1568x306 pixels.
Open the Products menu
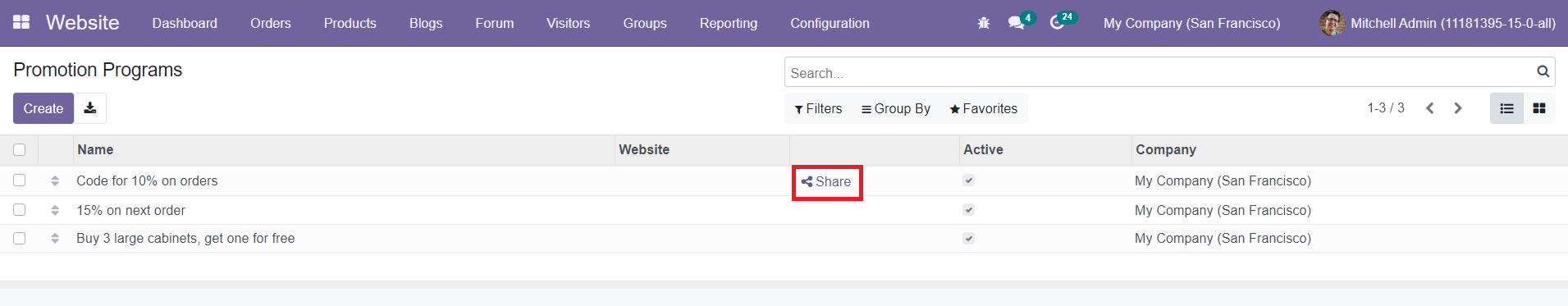coord(350,23)
